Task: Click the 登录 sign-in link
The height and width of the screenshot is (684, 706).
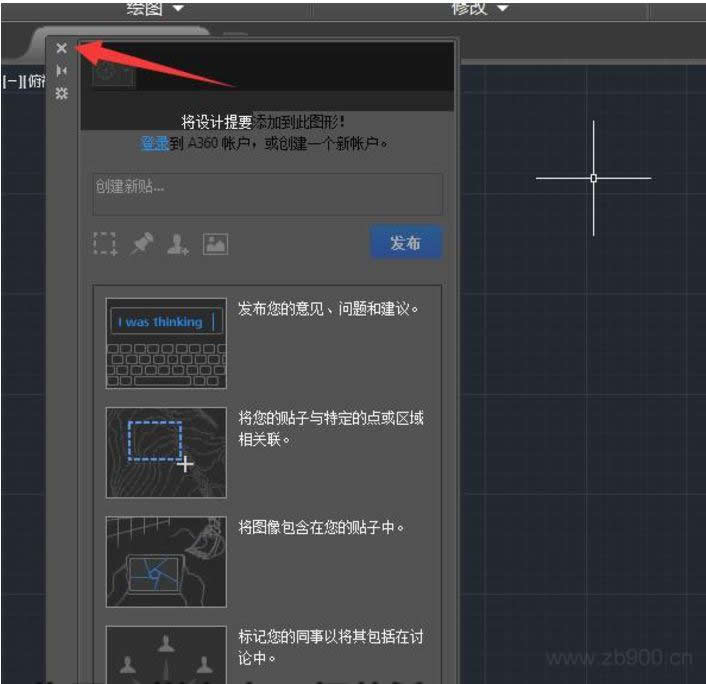Action: coord(154,144)
